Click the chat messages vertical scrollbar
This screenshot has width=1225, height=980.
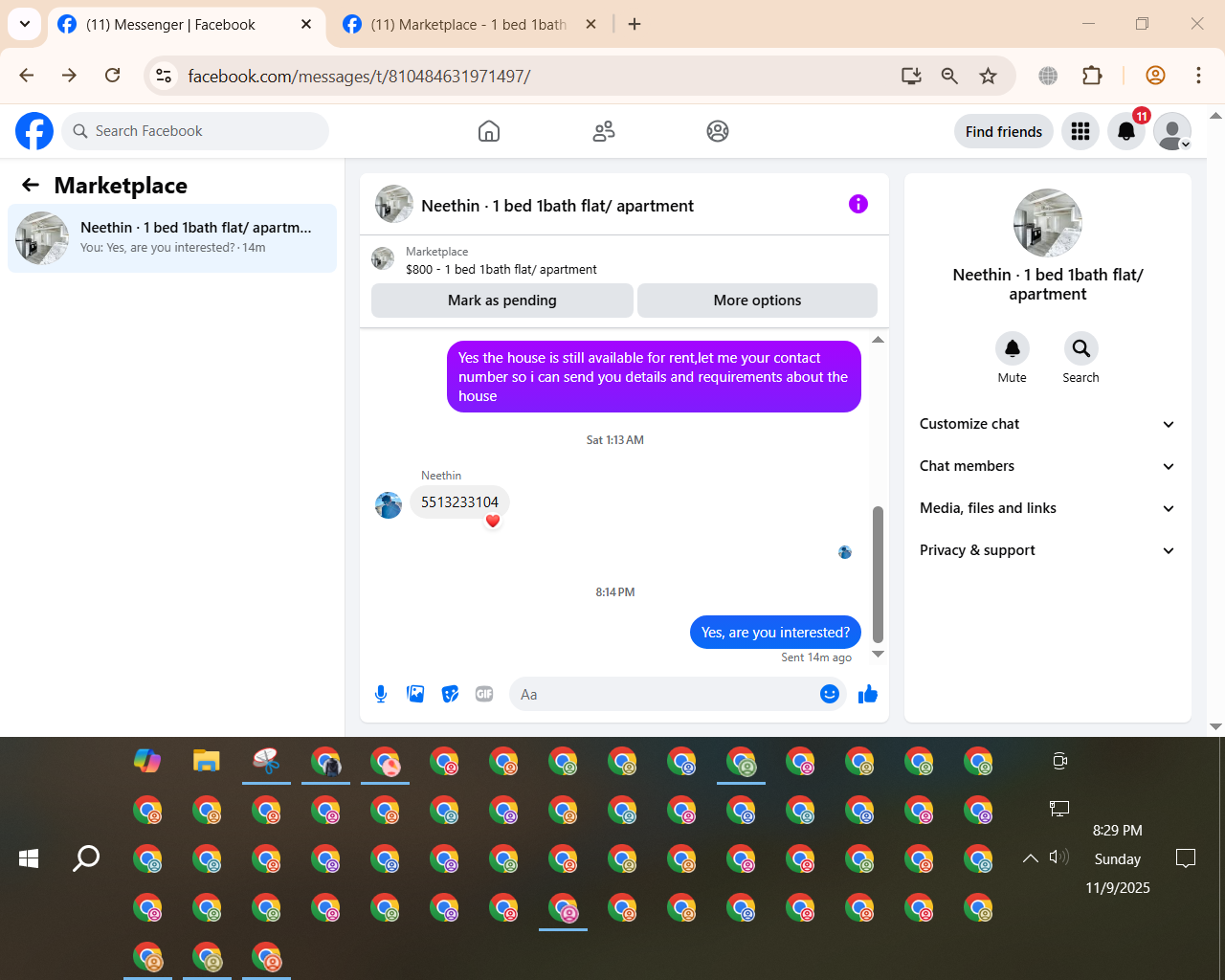pos(878,574)
